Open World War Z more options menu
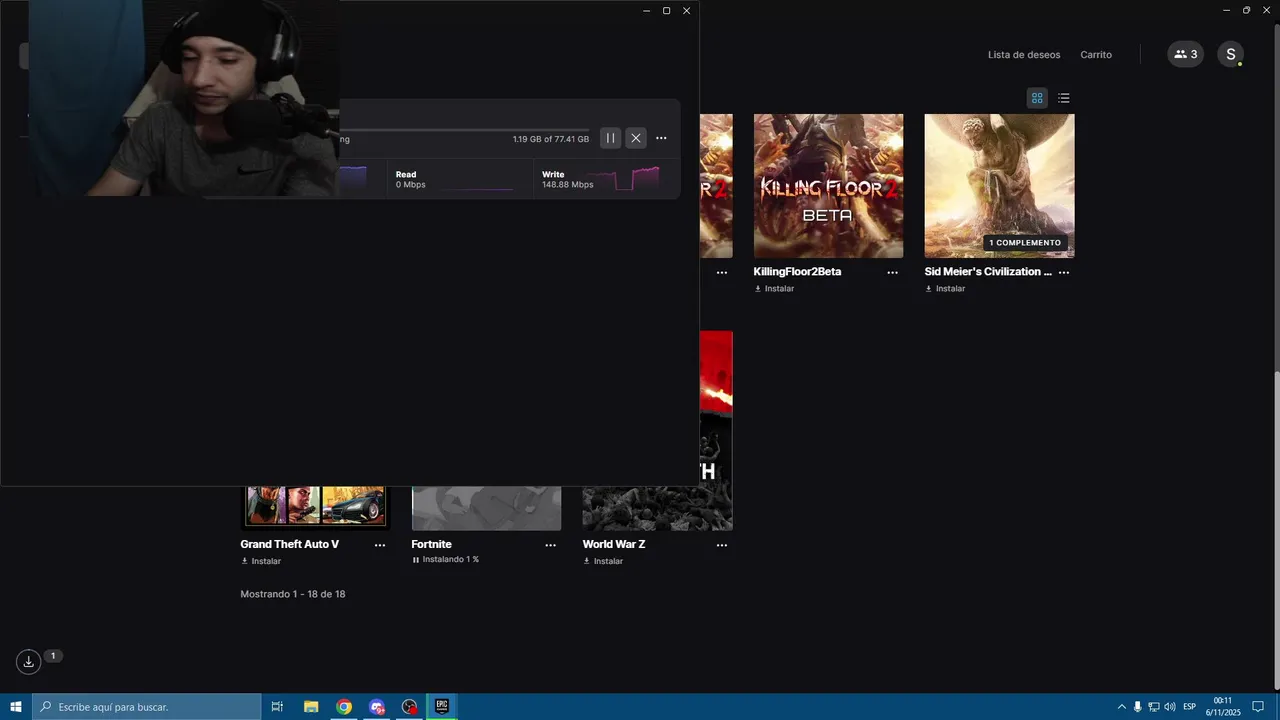 pyautogui.click(x=722, y=545)
